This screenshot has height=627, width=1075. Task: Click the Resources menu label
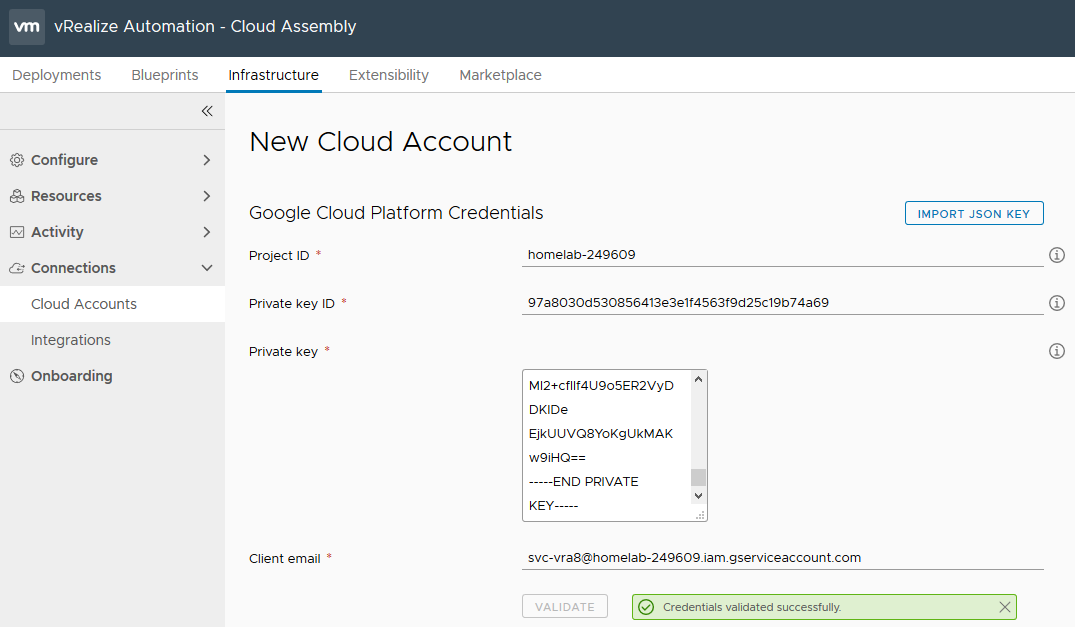point(66,196)
